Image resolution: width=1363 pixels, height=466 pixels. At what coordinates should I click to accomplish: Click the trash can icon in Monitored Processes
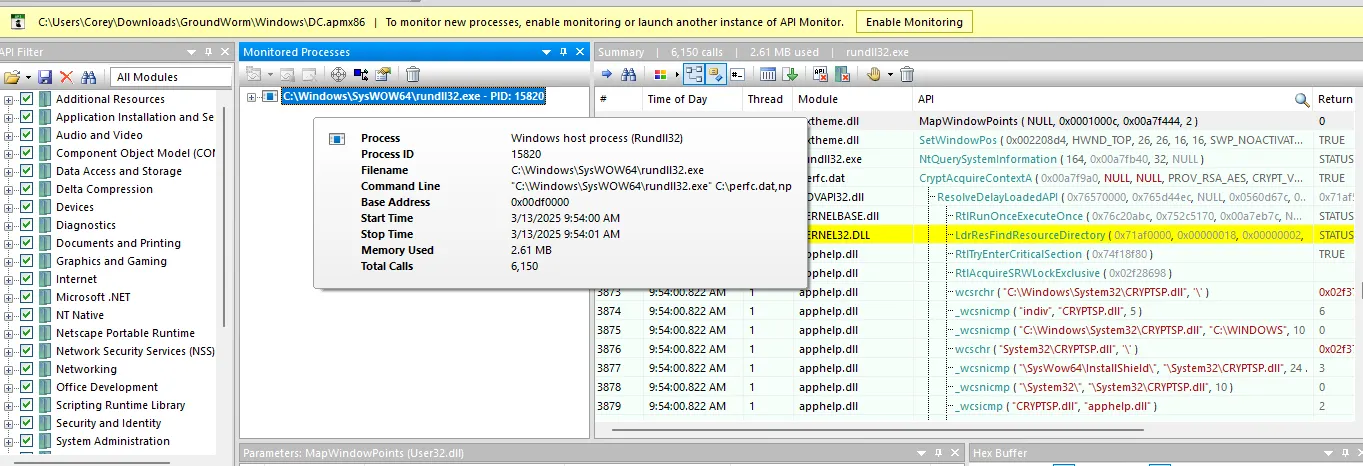click(x=413, y=74)
